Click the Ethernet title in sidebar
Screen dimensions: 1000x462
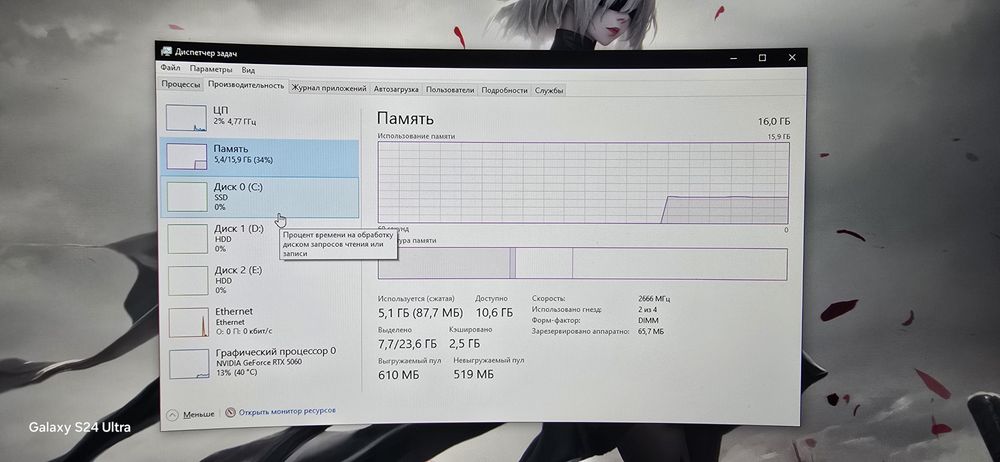234,311
